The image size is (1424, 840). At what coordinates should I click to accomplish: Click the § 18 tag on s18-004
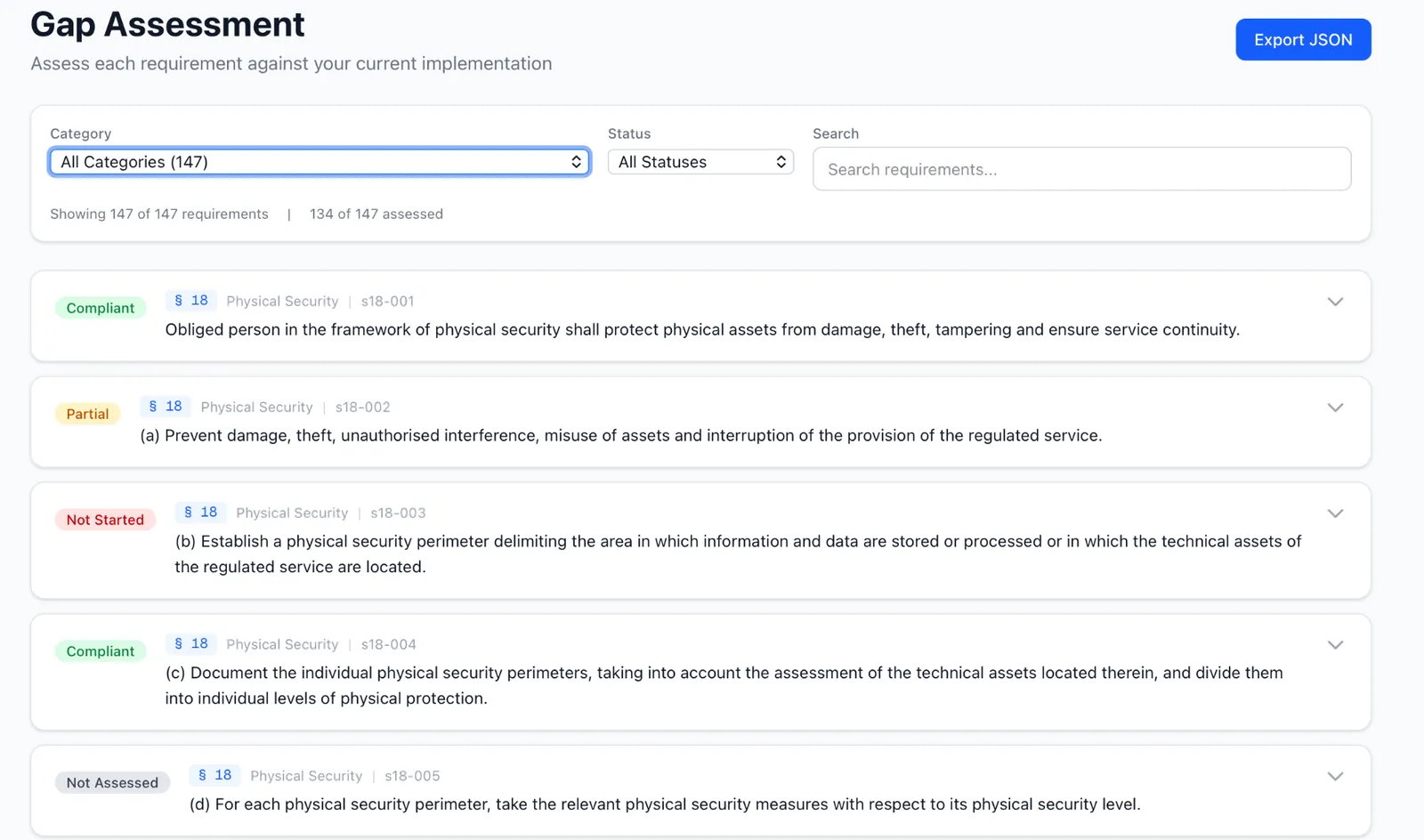click(x=191, y=644)
